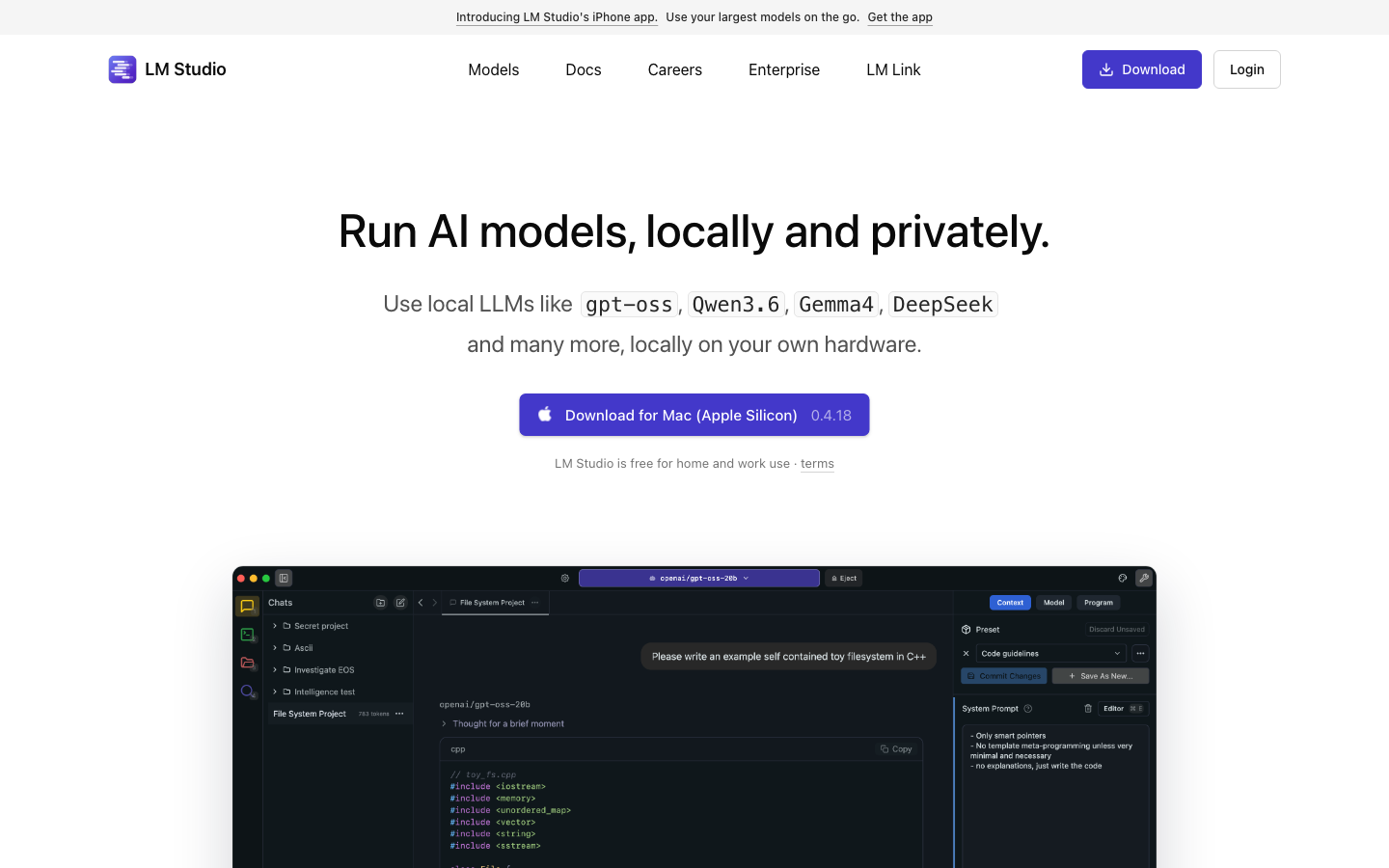
Task: Click the new folder icon beside Chats
Action: pyautogui.click(x=380, y=603)
